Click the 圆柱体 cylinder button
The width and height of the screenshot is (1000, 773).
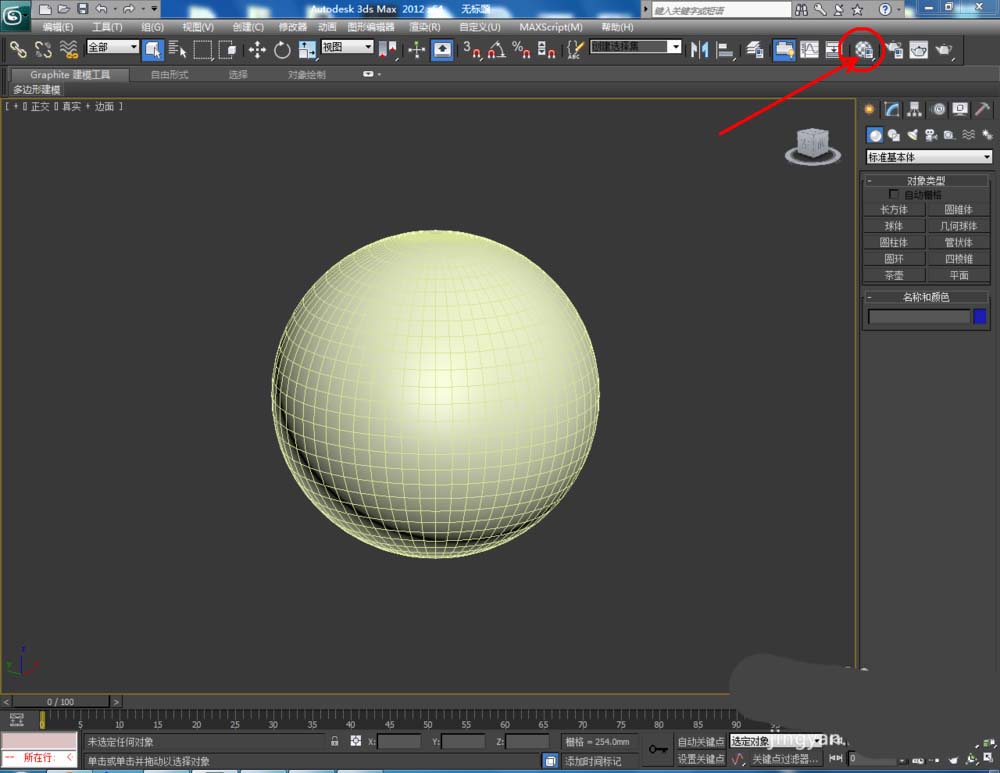tap(893, 242)
